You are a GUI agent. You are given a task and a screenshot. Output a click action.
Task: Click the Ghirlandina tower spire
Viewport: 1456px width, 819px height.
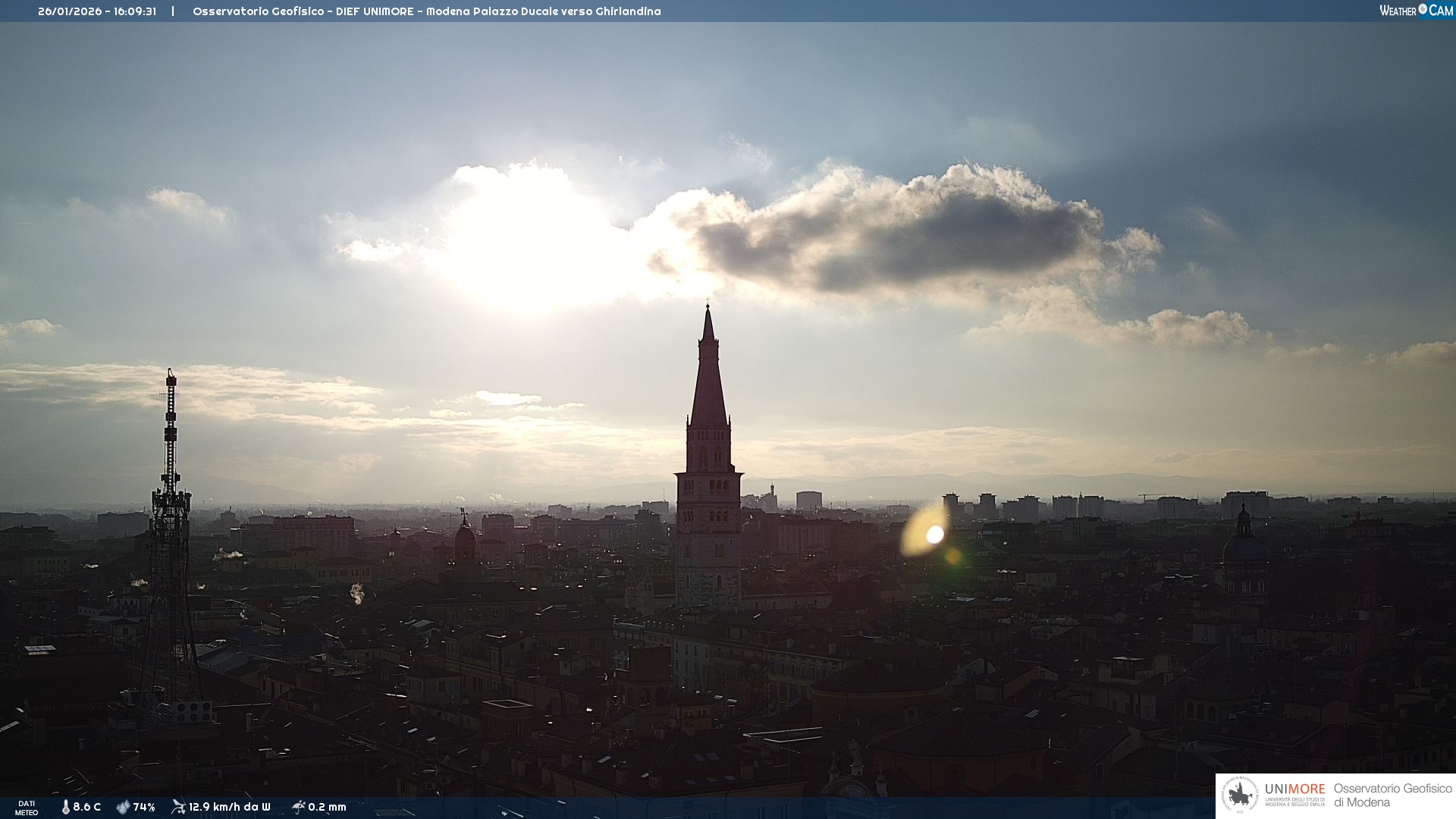click(708, 379)
